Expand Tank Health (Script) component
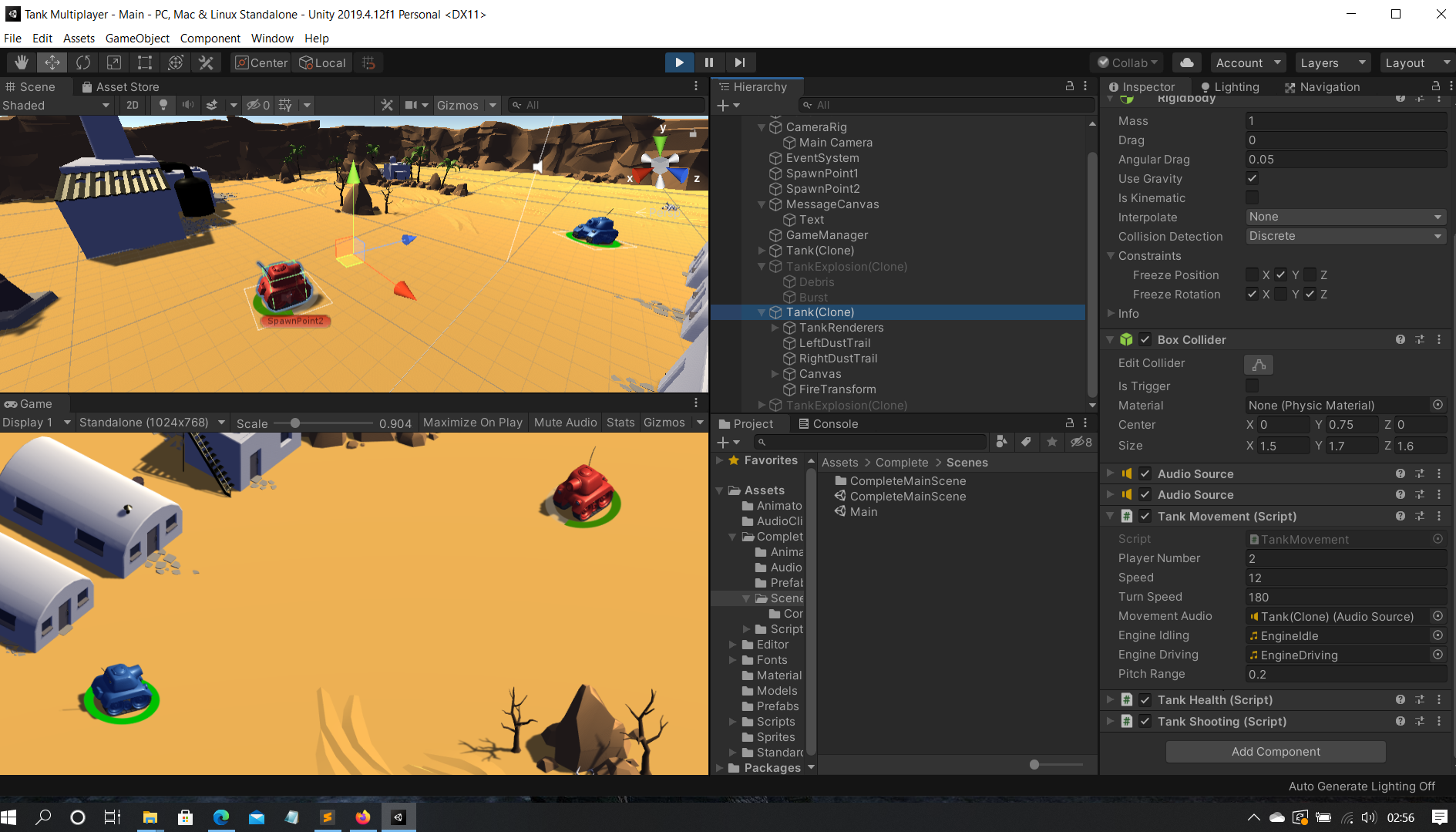The height and width of the screenshot is (832, 1456). tap(1111, 700)
